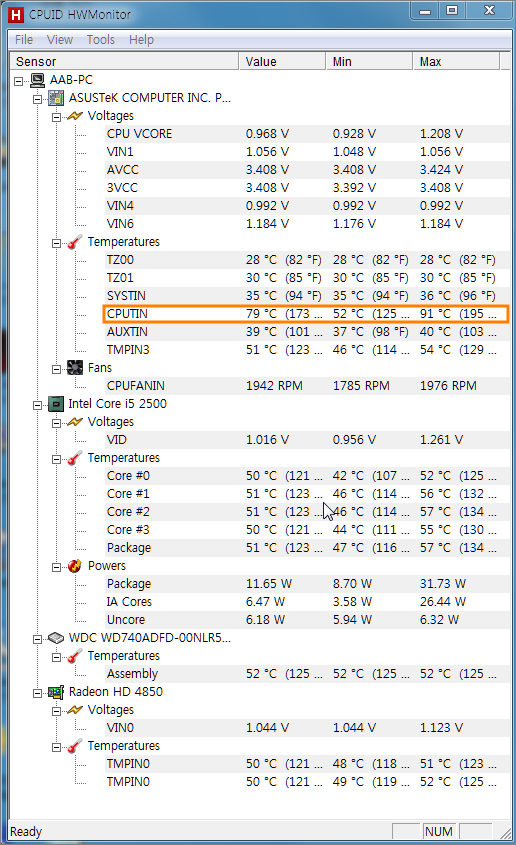Select the VIN1 voltage row
Screen dimensions: 516x845
307,152
